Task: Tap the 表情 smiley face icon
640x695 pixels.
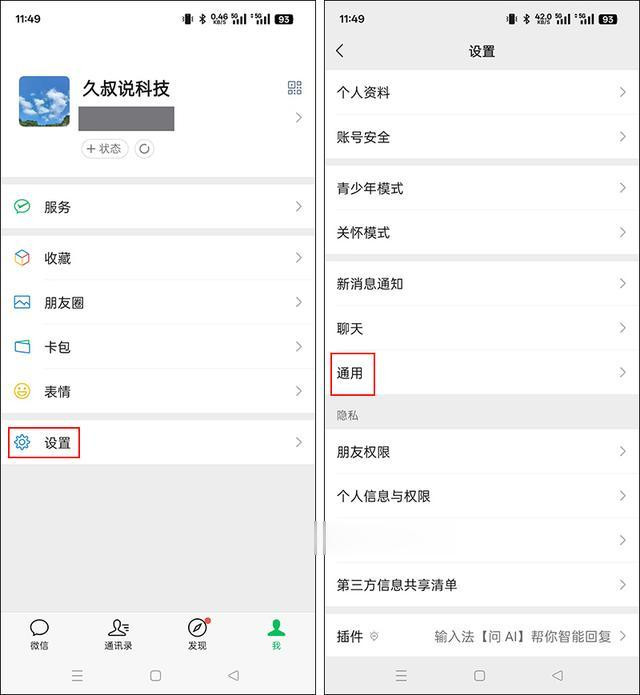Action: pyautogui.click(x=22, y=391)
